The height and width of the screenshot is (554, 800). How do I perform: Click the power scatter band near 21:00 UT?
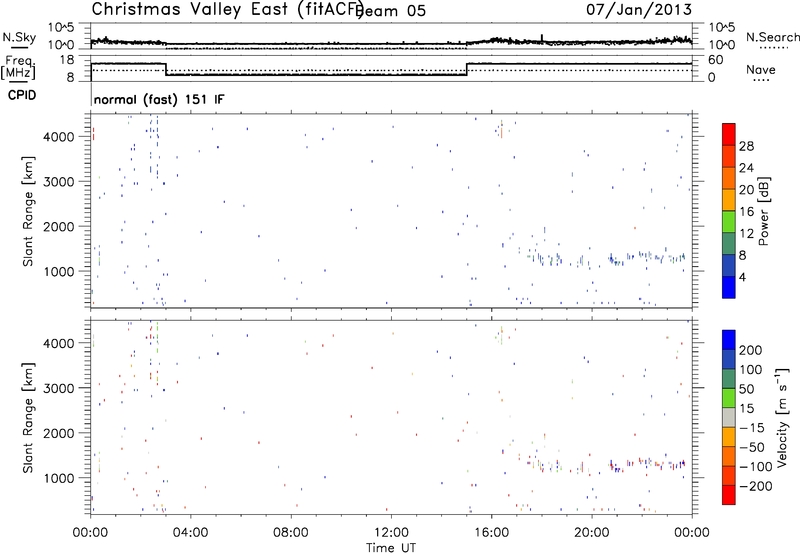tap(616, 260)
